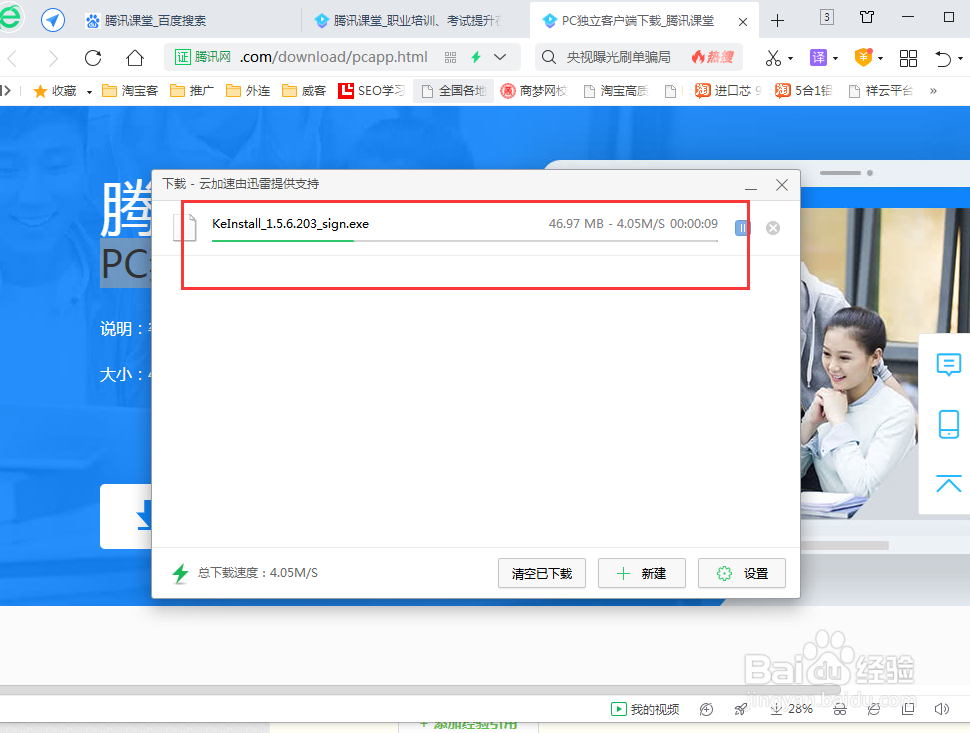Viewport: 970px width, 733px height.
Task: Open the 威客 bookmark folder
Action: [x=304, y=91]
